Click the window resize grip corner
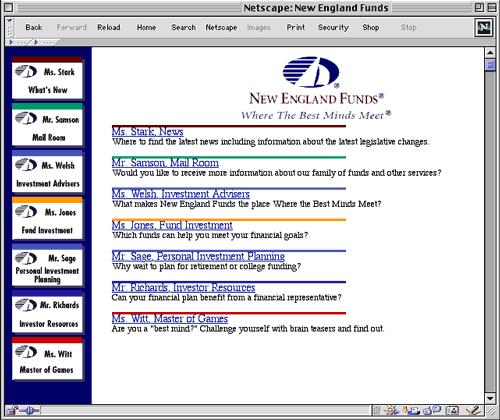Screen dimensions: 500x420 coord(491,410)
